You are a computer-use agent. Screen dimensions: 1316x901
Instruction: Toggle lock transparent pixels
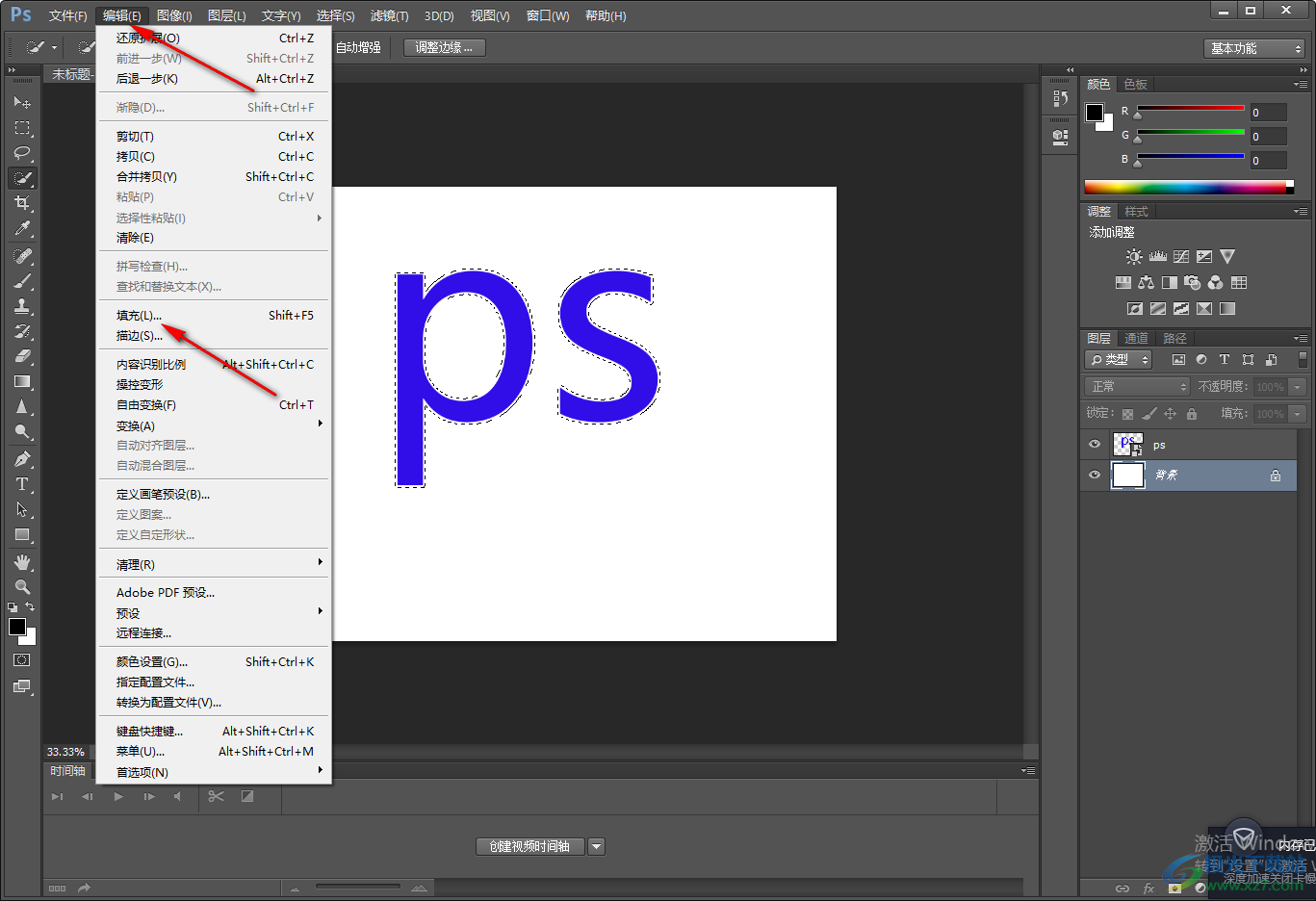click(1127, 414)
